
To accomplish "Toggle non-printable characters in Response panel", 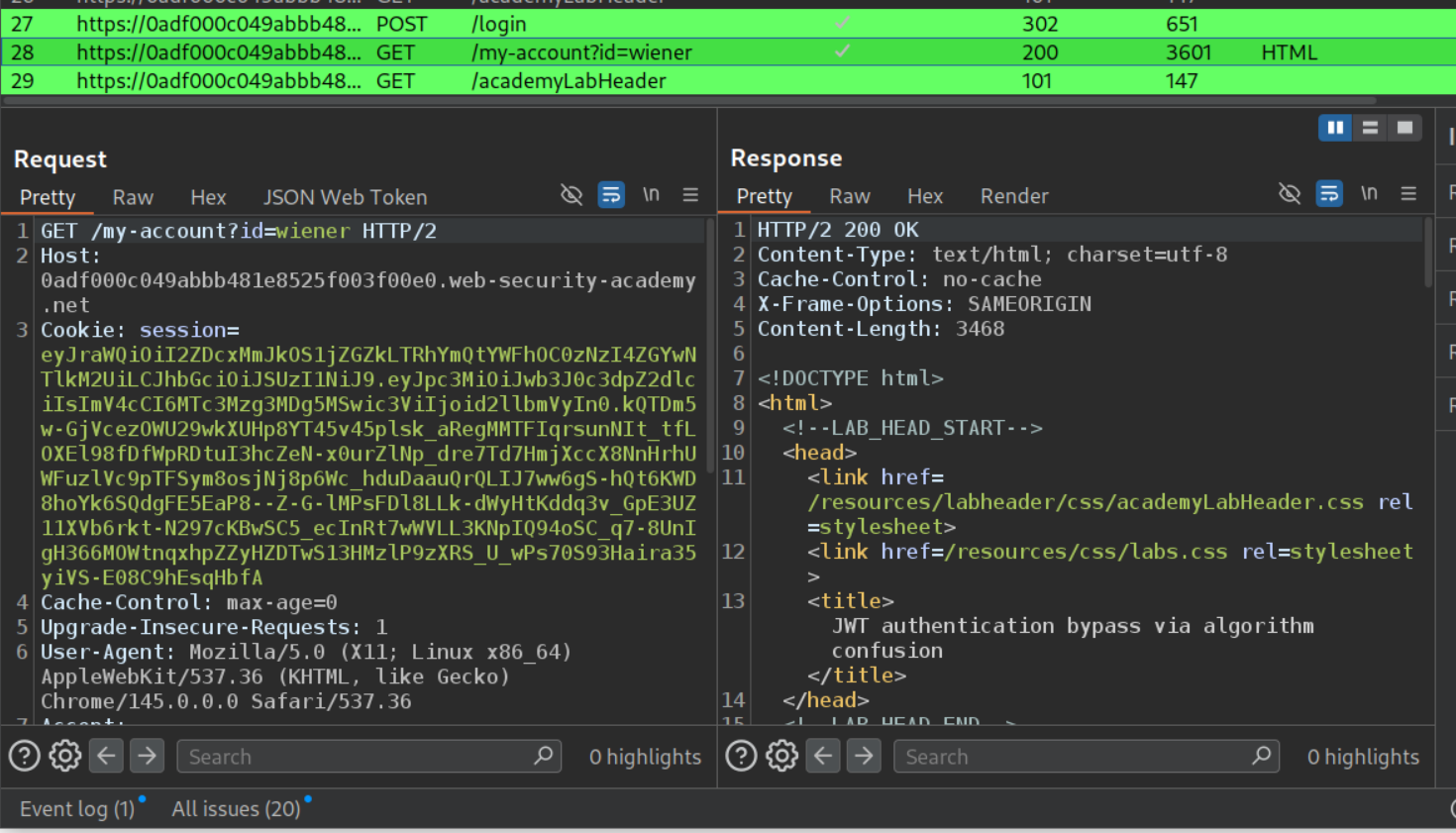I will coord(1368,194).
